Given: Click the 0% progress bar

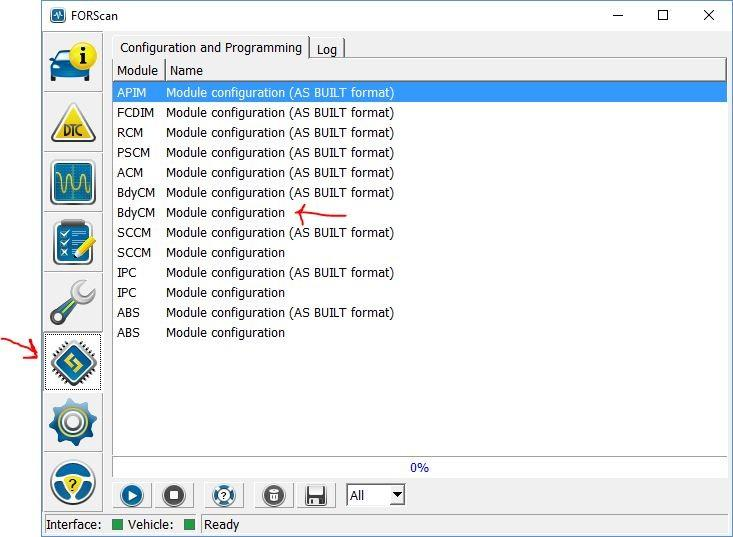Looking at the screenshot, I should (419, 467).
